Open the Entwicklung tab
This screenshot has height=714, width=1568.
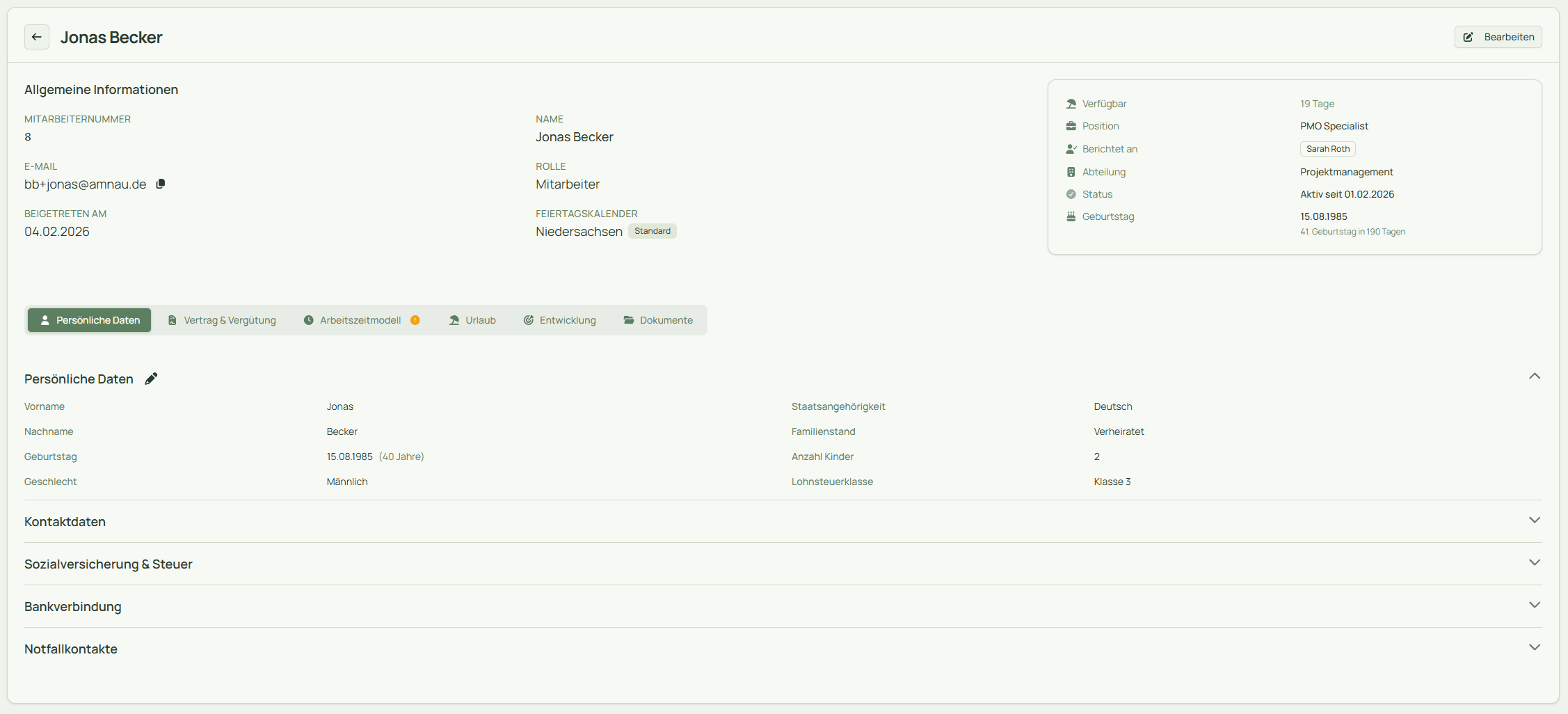560,320
